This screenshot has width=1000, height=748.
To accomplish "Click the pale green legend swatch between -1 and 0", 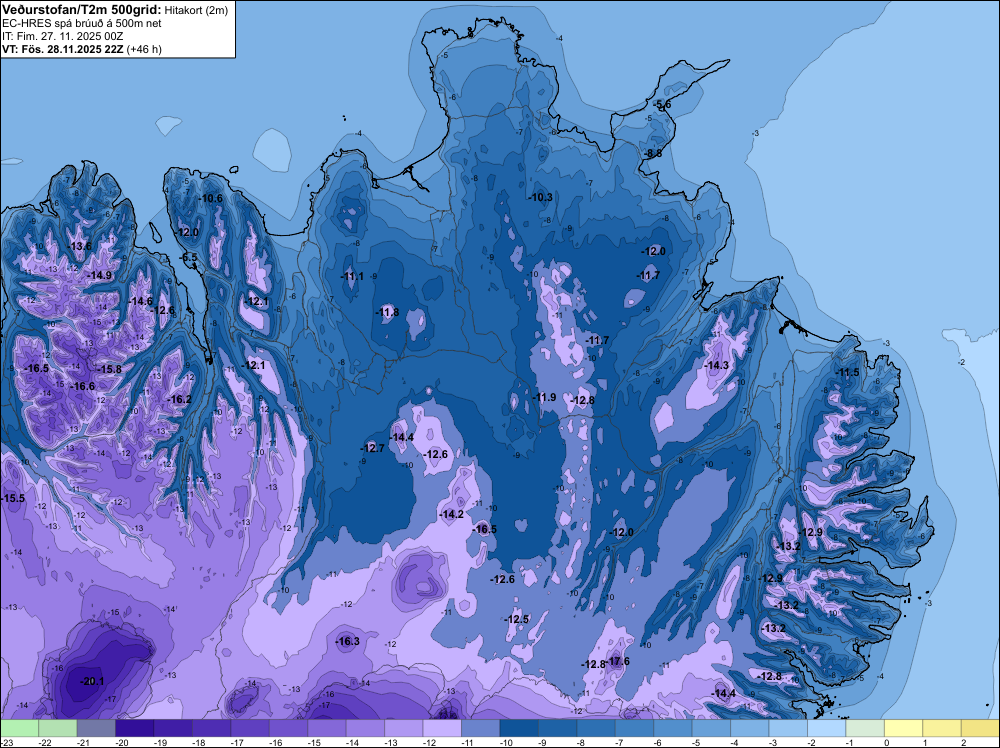I will point(865,728).
